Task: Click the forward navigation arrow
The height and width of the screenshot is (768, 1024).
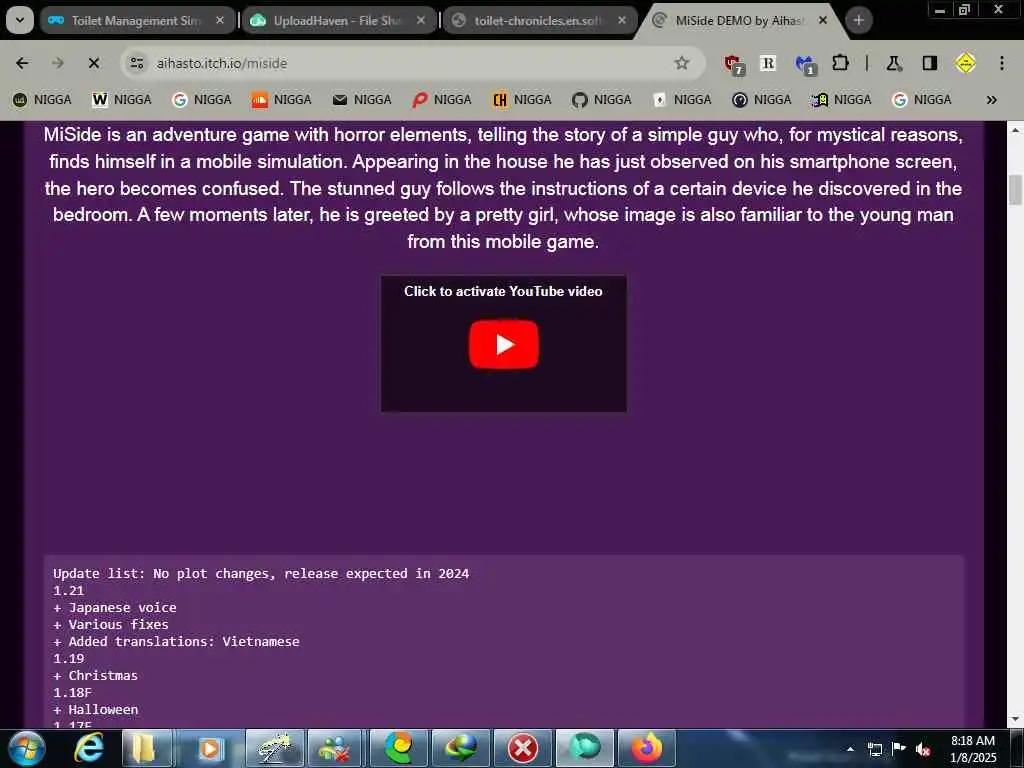Action: coord(58,63)
